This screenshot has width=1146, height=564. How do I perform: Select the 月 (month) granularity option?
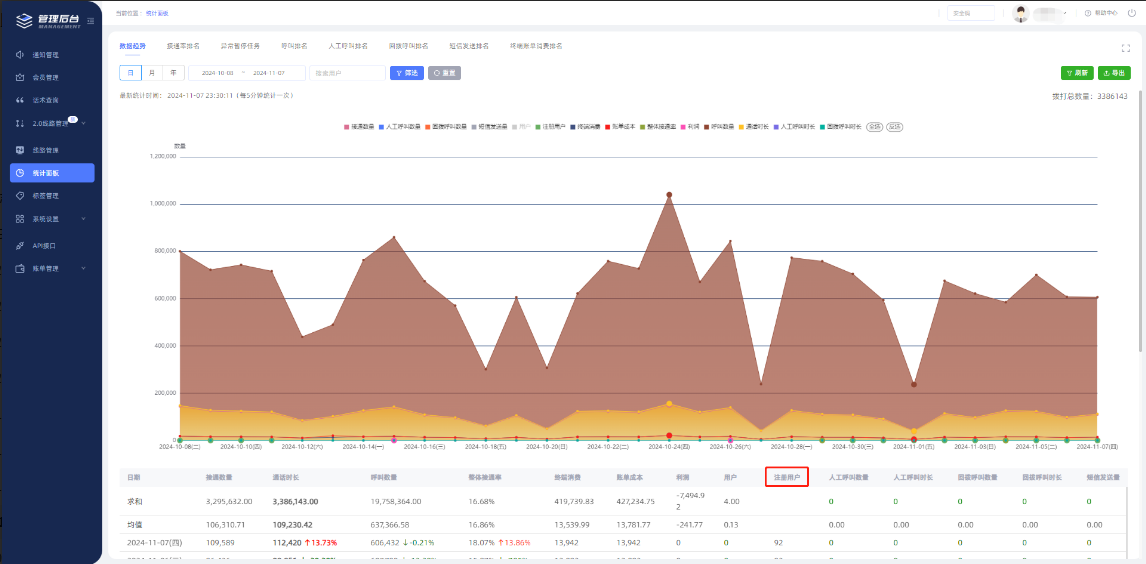(x=152, y=73)
